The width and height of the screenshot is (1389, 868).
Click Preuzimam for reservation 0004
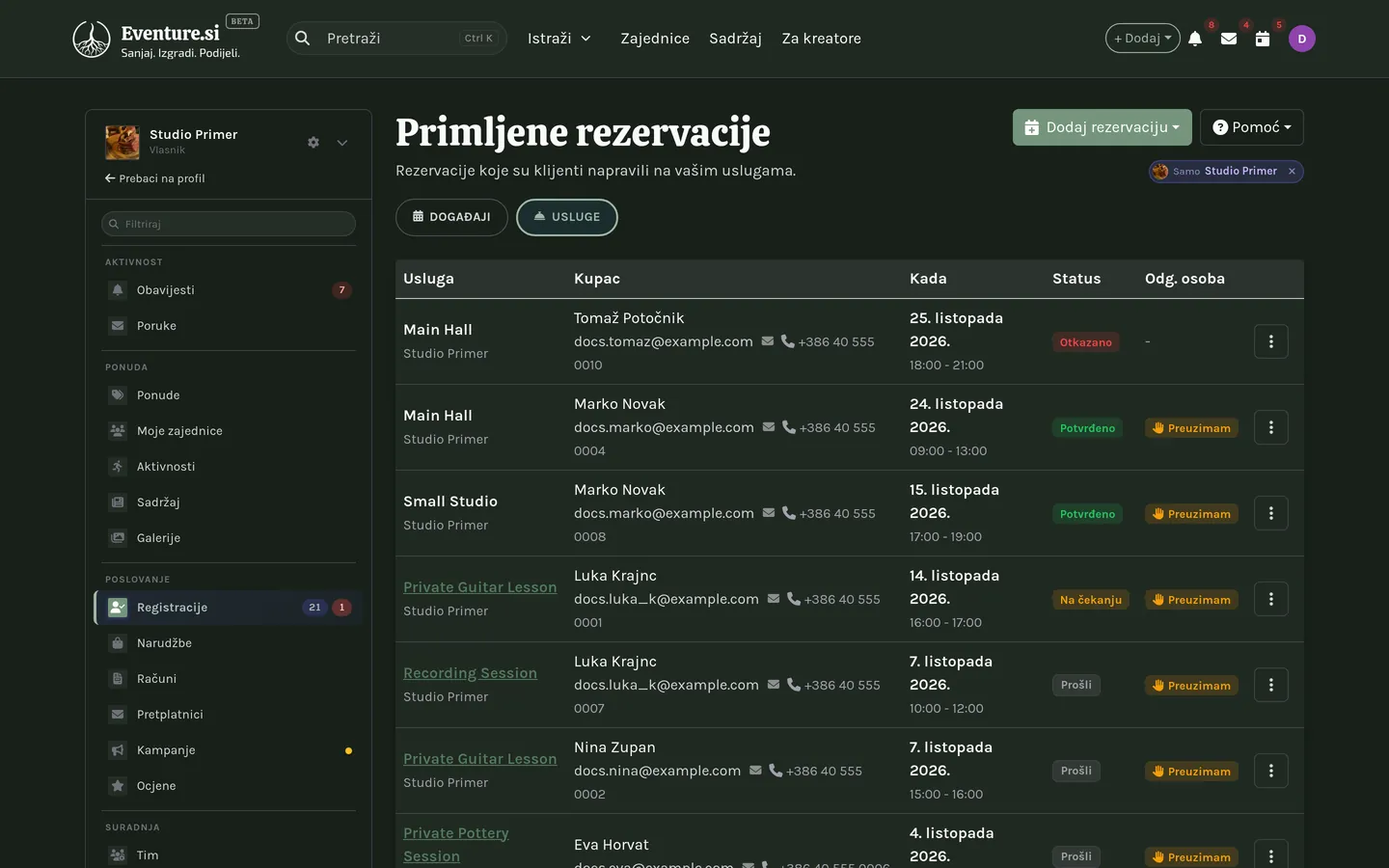(1191, 427)
